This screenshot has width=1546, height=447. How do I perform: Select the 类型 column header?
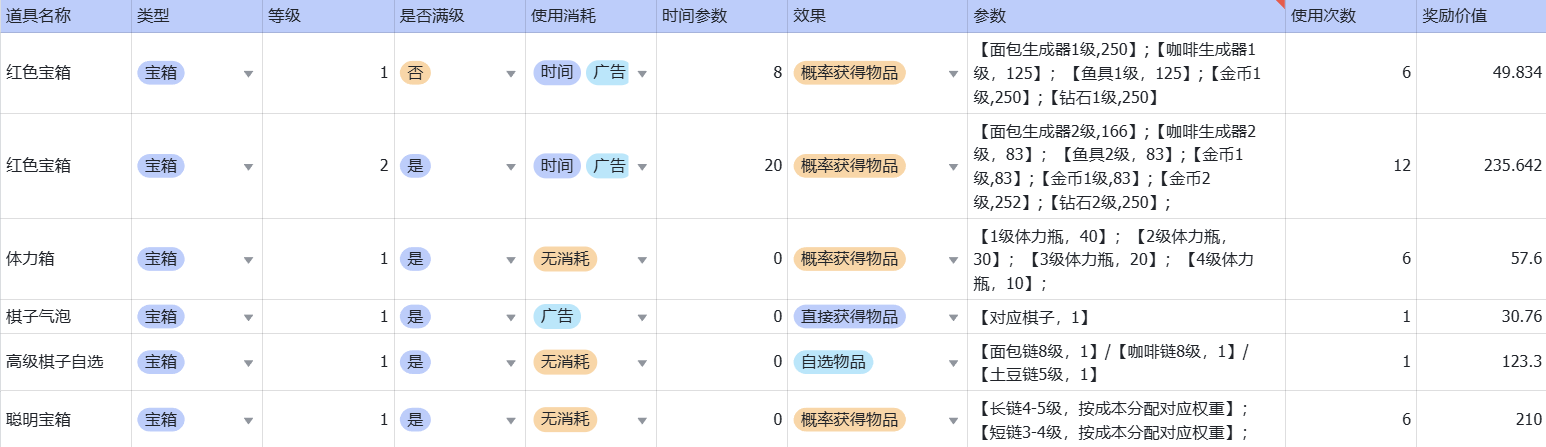[197, 16]
